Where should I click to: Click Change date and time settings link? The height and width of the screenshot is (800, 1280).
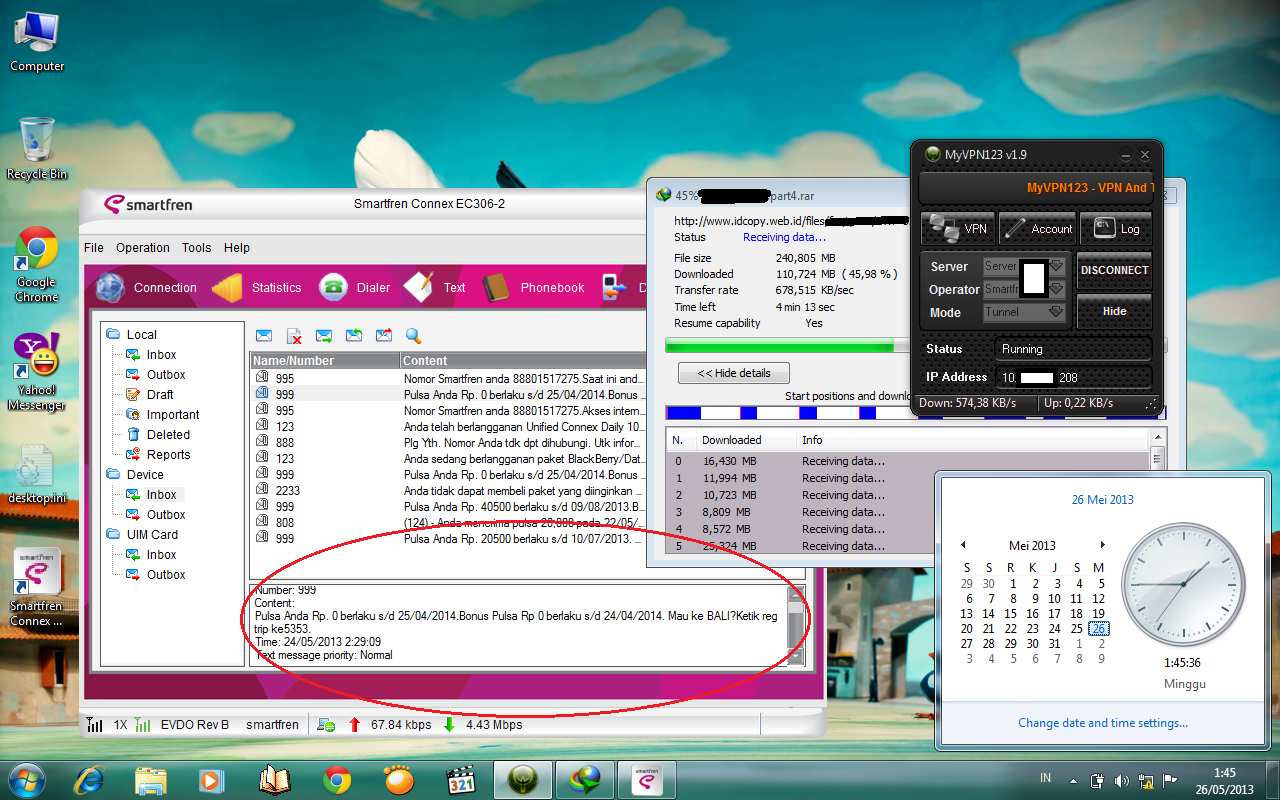pos(1103,723)
